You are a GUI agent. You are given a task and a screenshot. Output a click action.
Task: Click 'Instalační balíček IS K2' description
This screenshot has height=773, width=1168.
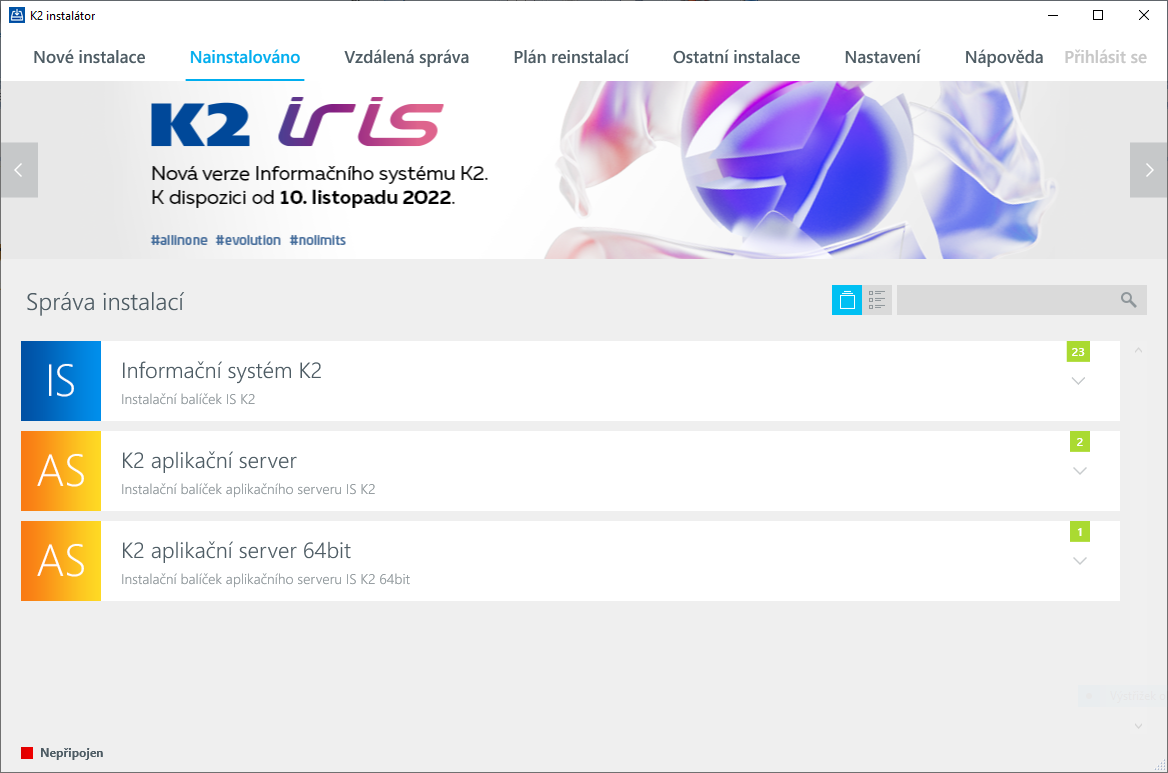[188, 399]
